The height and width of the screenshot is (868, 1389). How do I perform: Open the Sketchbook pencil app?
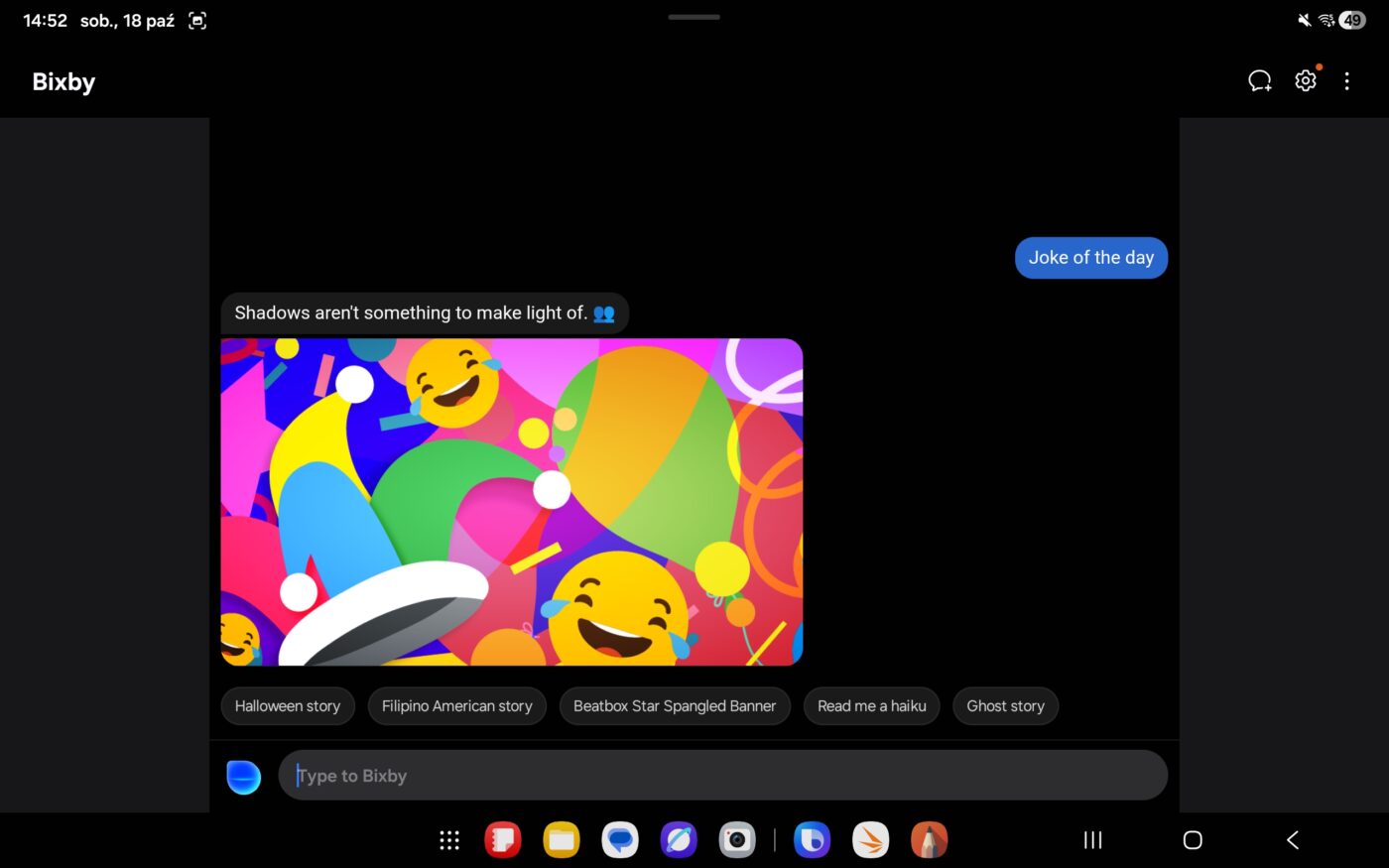930,840
